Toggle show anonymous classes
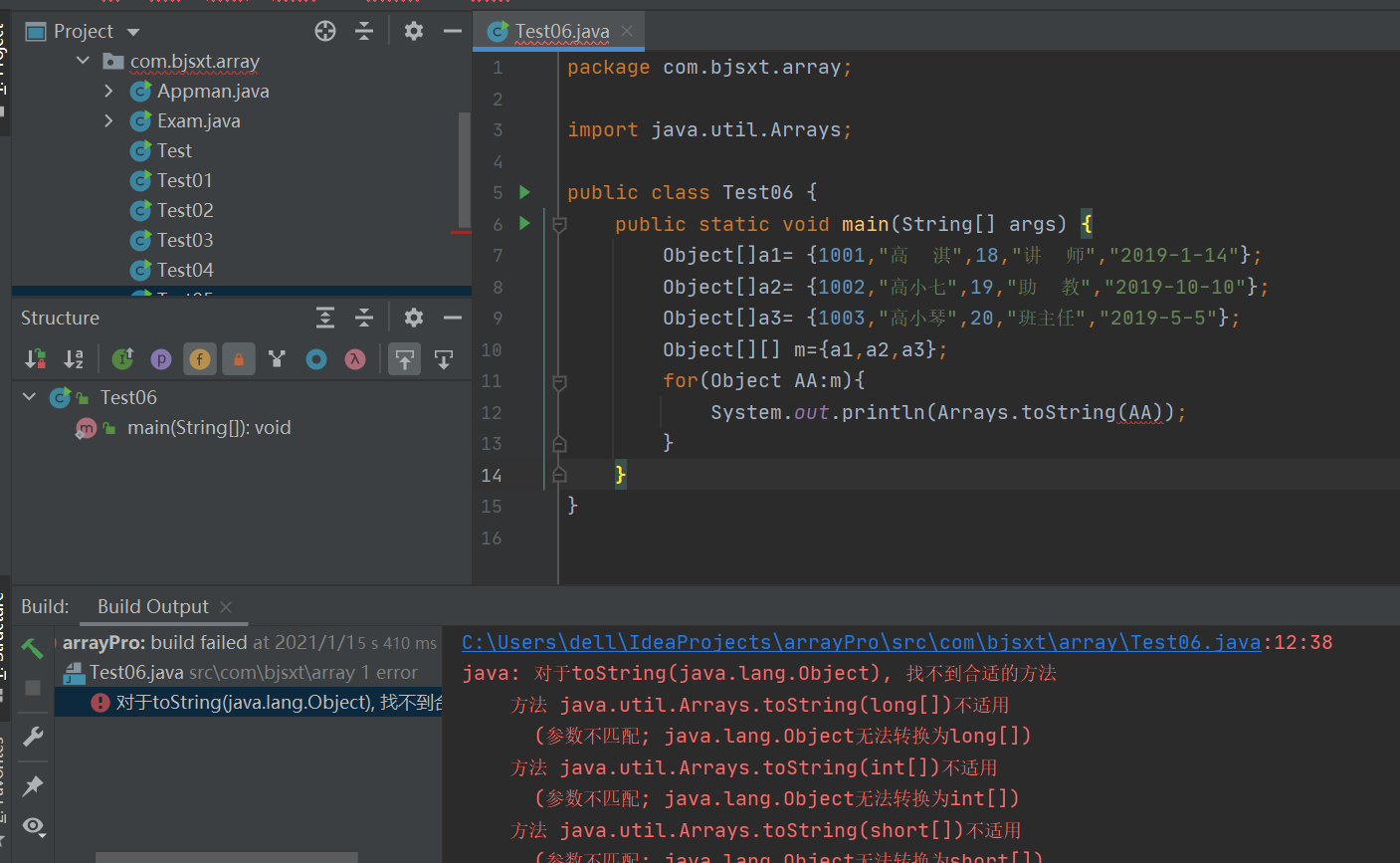Viewport: 1400px width, 863px height. pyautogui.click(x=316, y=359)
